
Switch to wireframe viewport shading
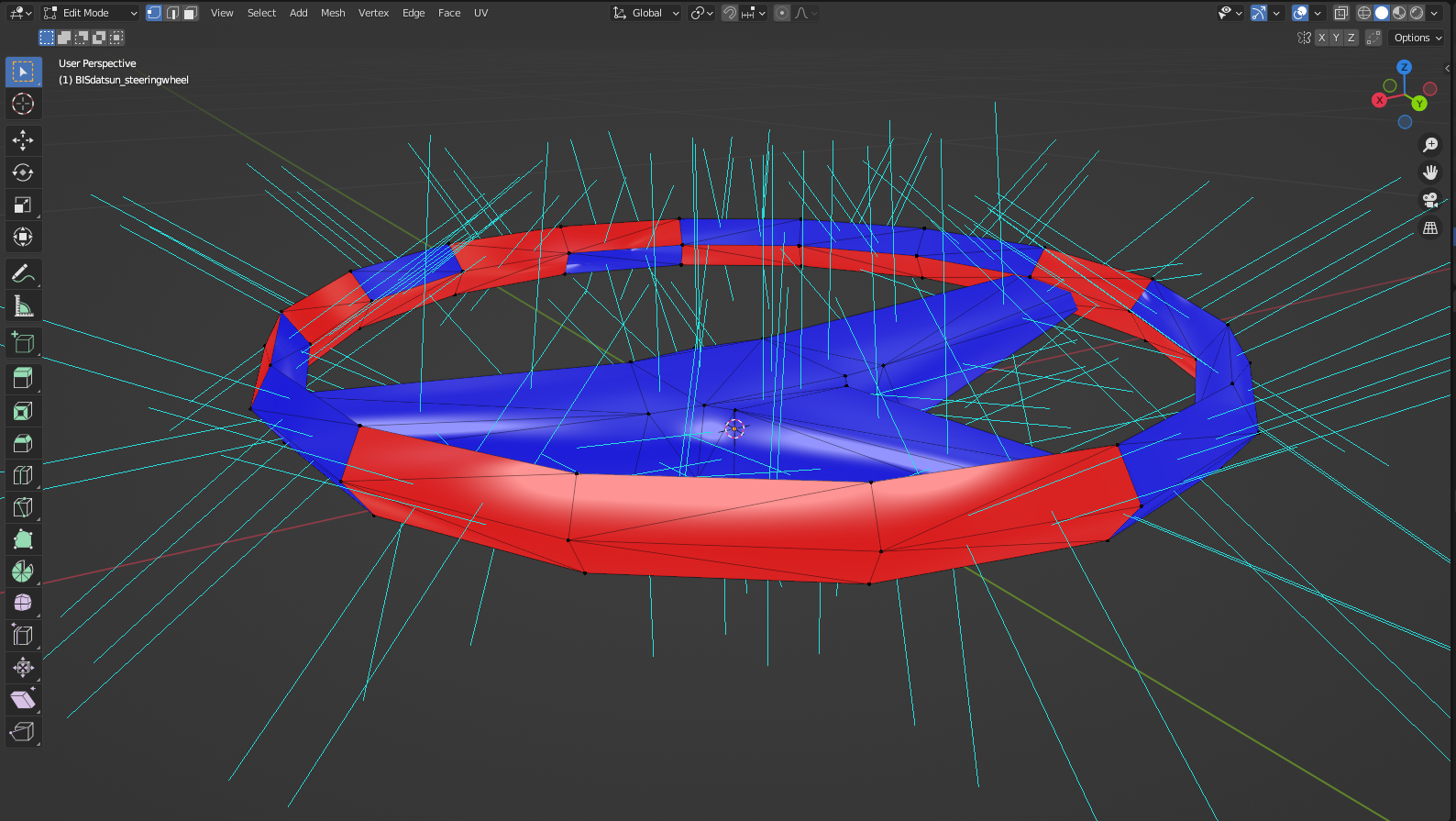pyautogui.click(x=1364, y=13)
